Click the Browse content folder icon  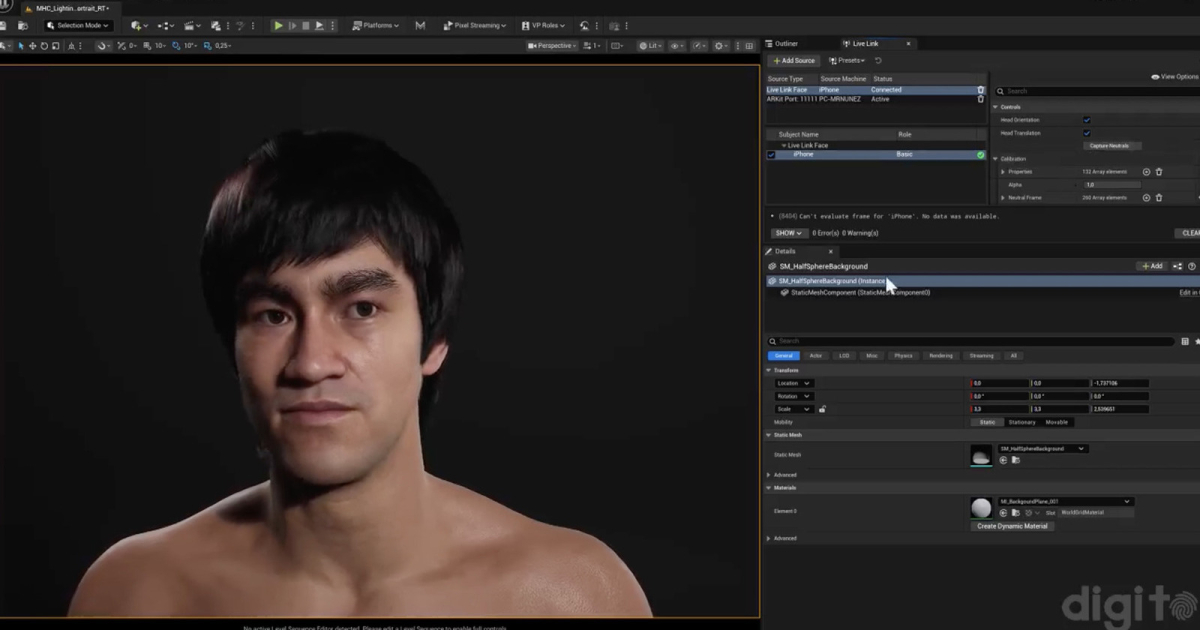22,25
